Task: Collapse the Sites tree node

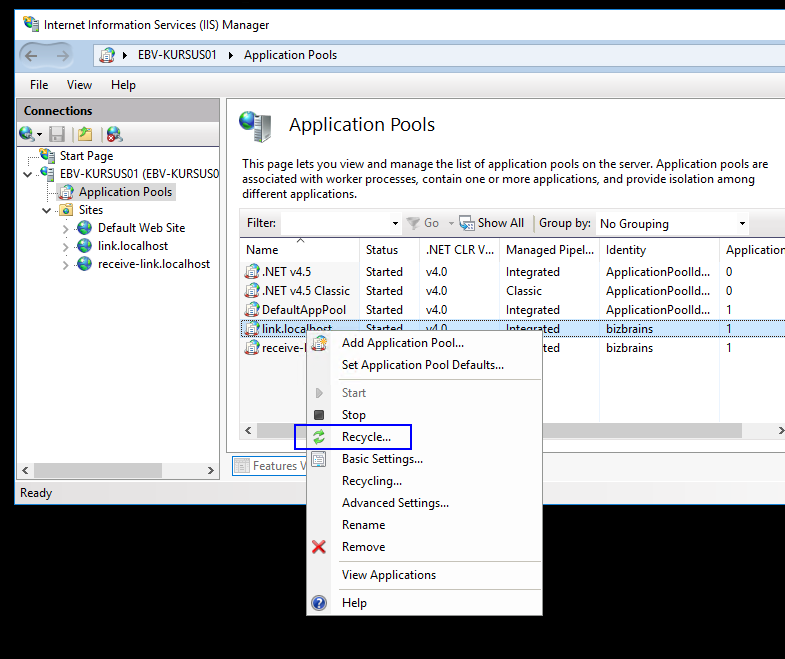Action: coord(47,210)
